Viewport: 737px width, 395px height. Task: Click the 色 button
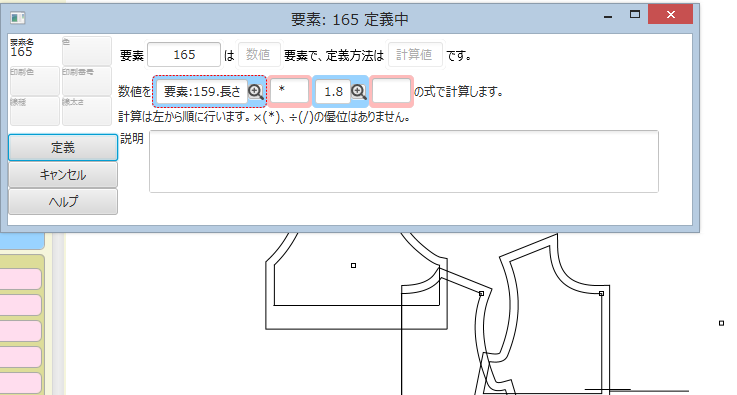87,51
